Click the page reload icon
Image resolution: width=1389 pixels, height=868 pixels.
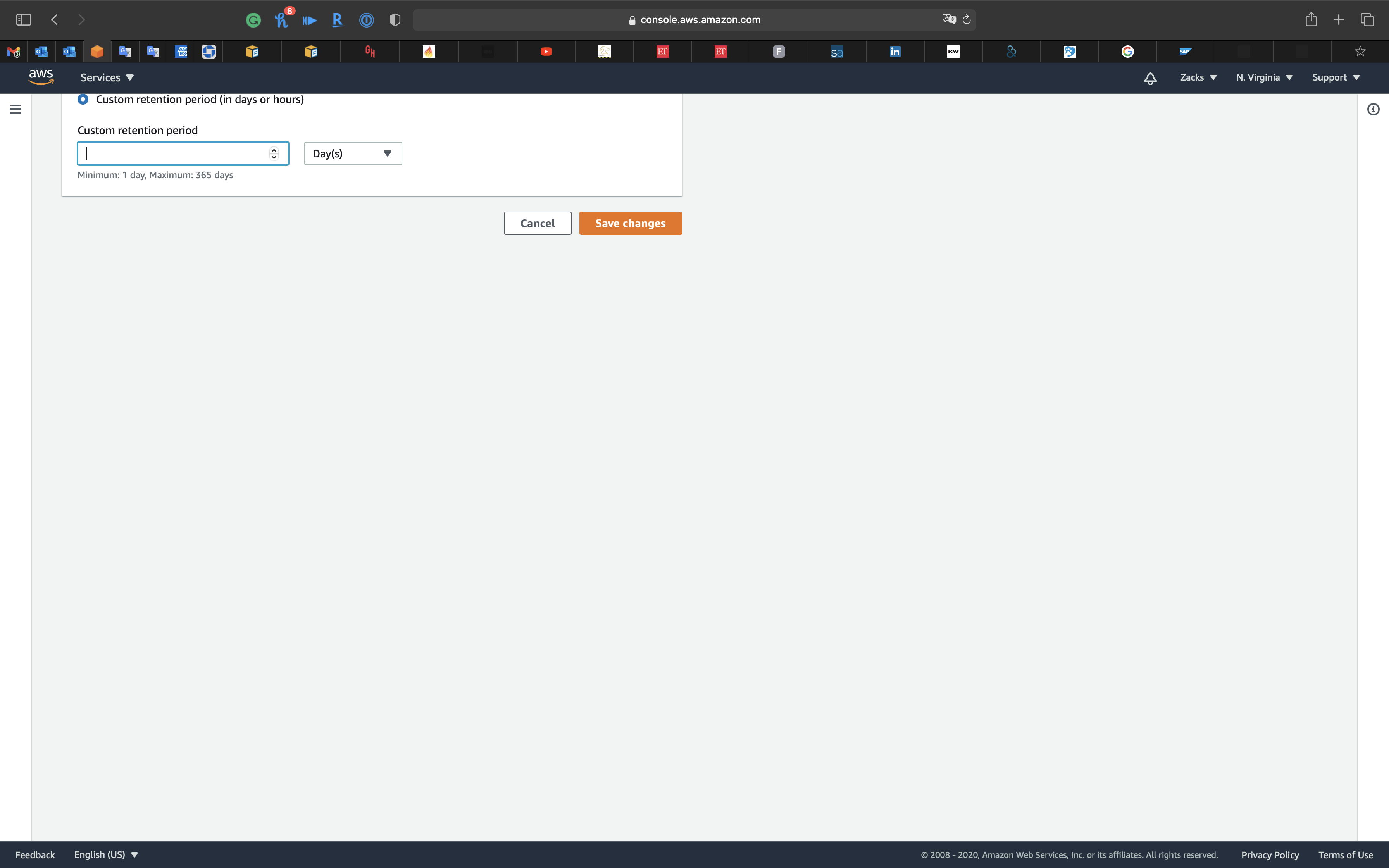tap(967, 20)
